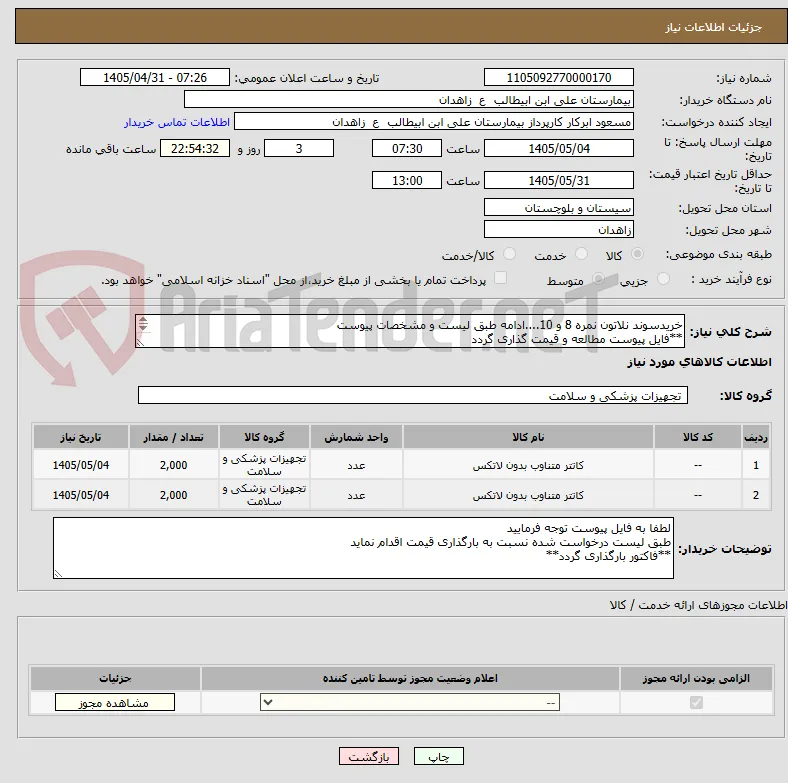The image size is (788, 783).
Task: Toggle the mandatory permit checkbox
Action: (696, 703)
